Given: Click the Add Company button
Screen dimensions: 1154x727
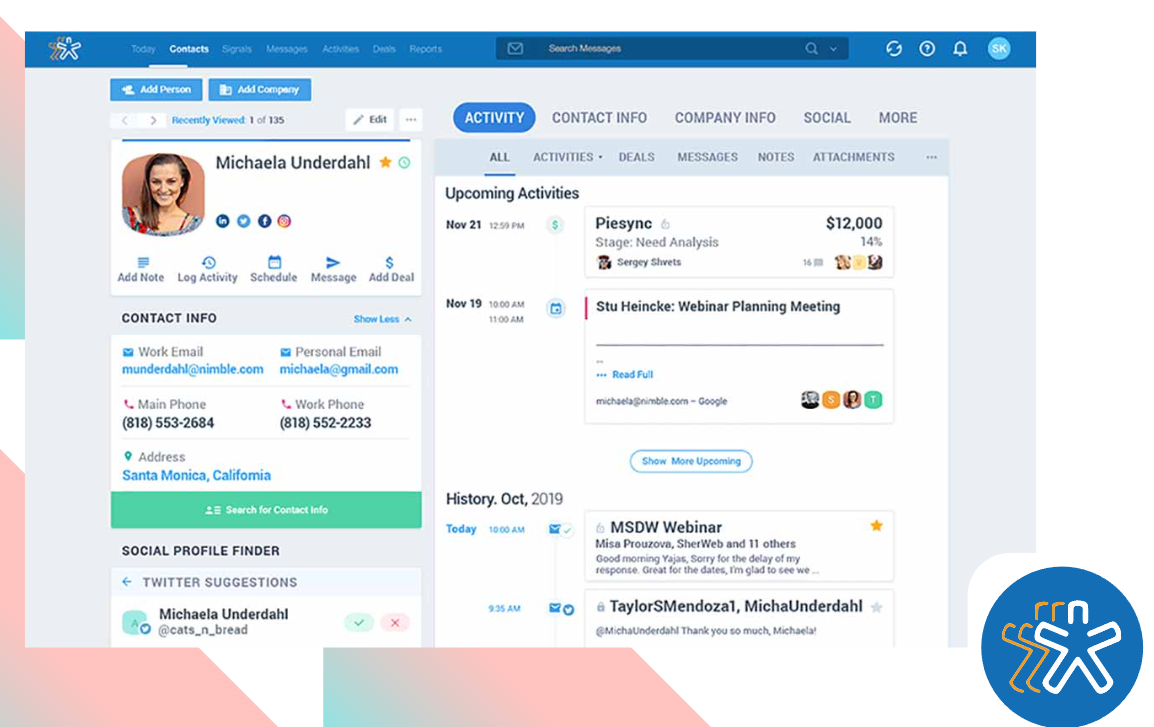Looking at the screenshot, I should [x=260, y=90].
